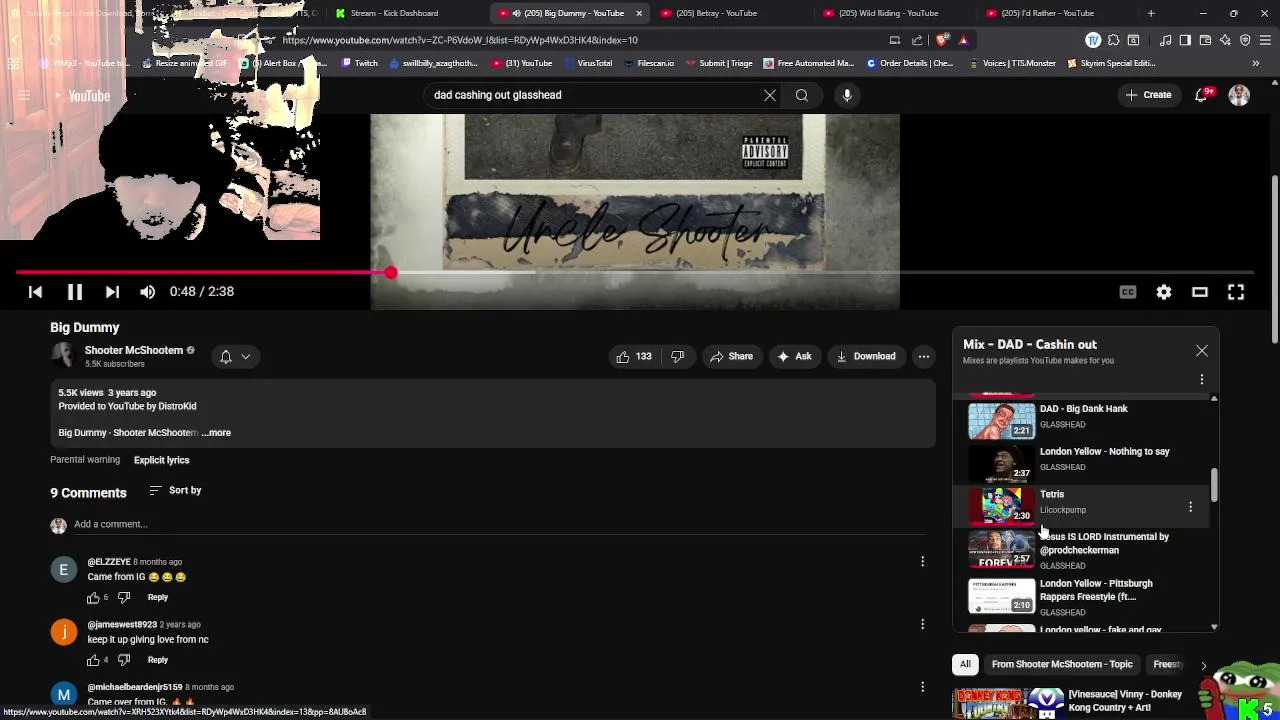Dislike the video with thumbs down

click(x=677, y=356)
